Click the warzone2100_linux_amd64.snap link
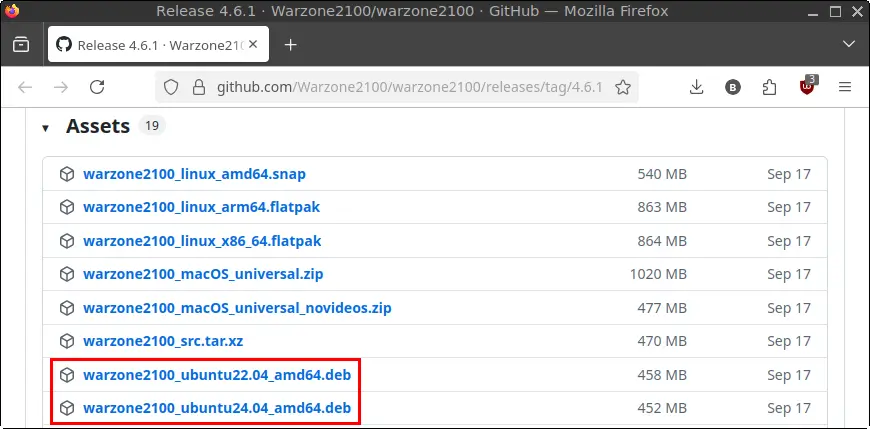Screen dimensions: 870x429 click(x=194, y=174)
